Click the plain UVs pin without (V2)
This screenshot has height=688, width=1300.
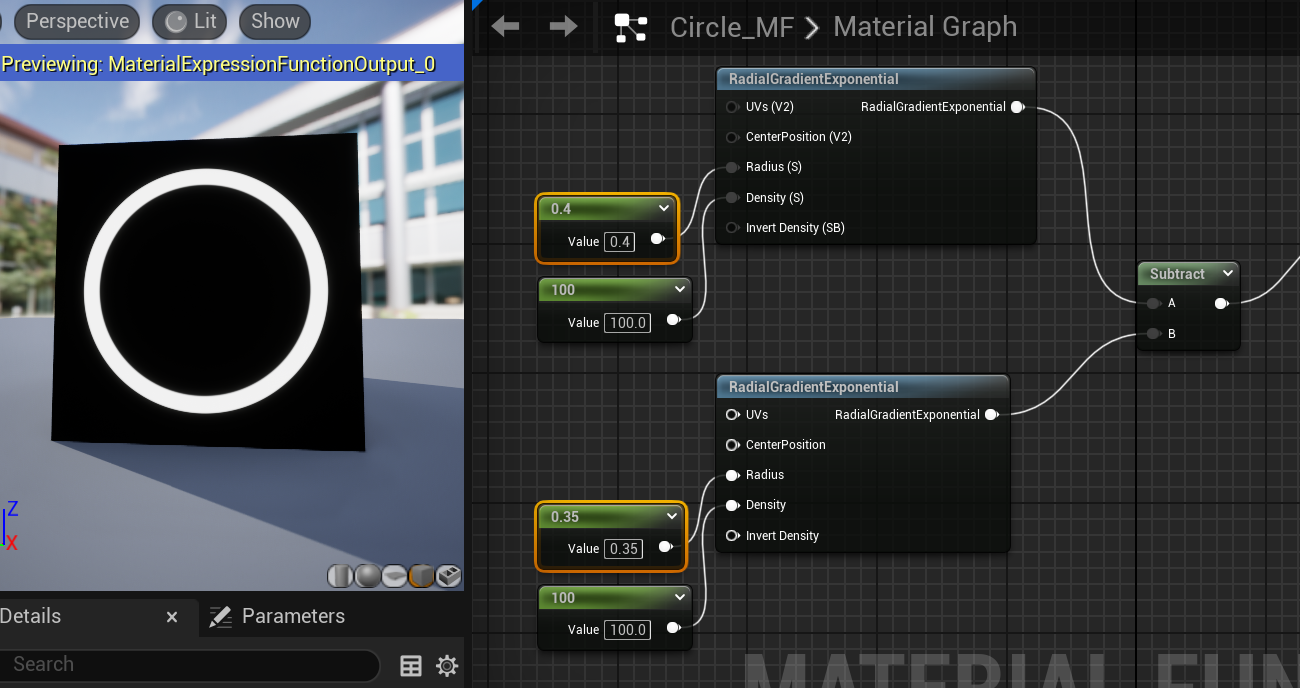(733, 414)
